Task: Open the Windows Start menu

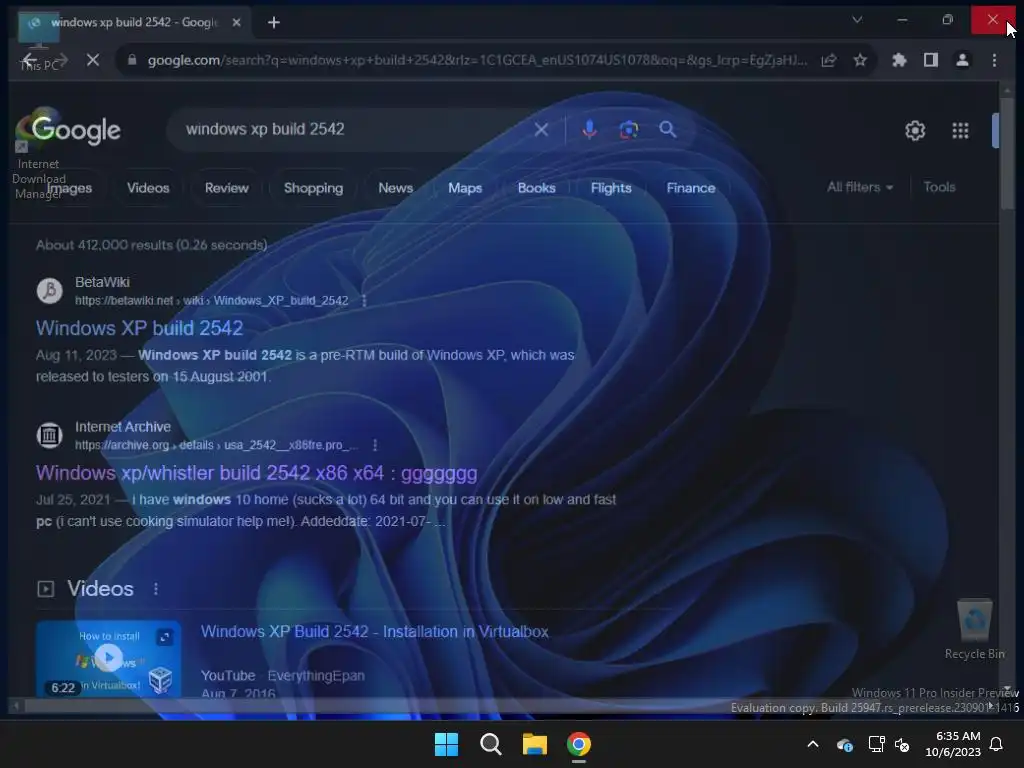Action: (447, 744)
